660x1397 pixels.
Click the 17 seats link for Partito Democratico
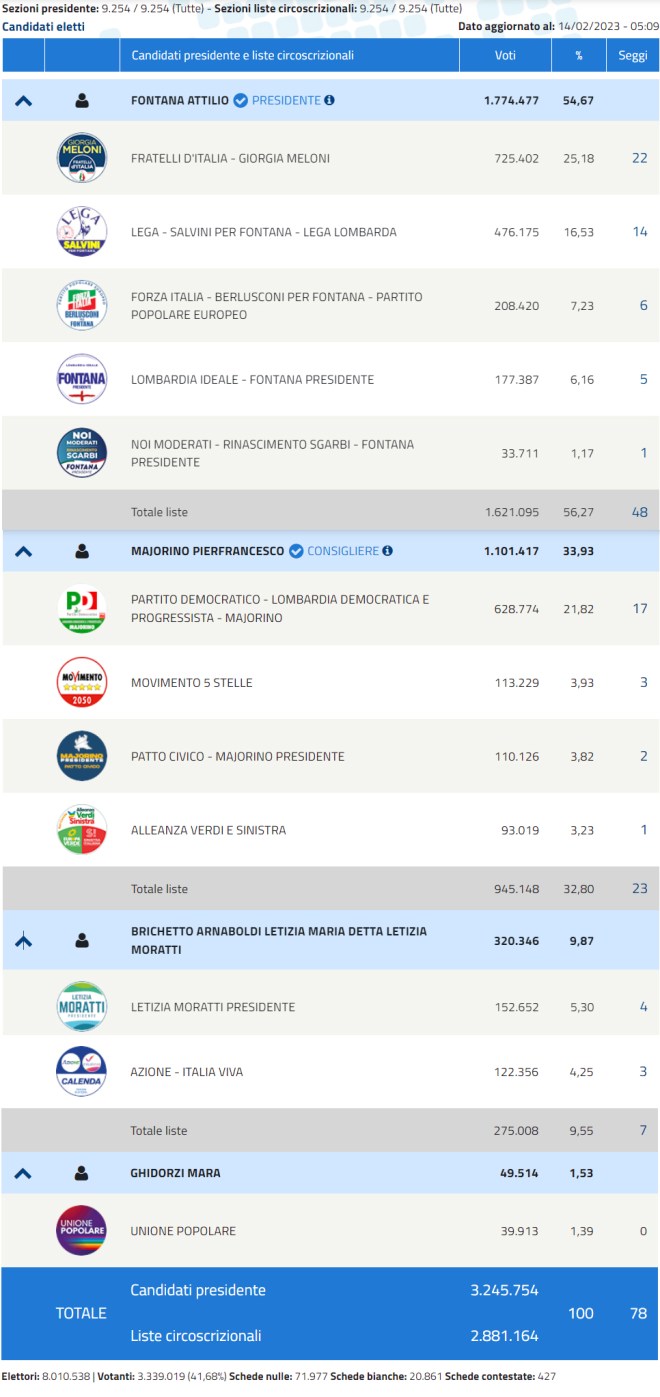(639, 609)
